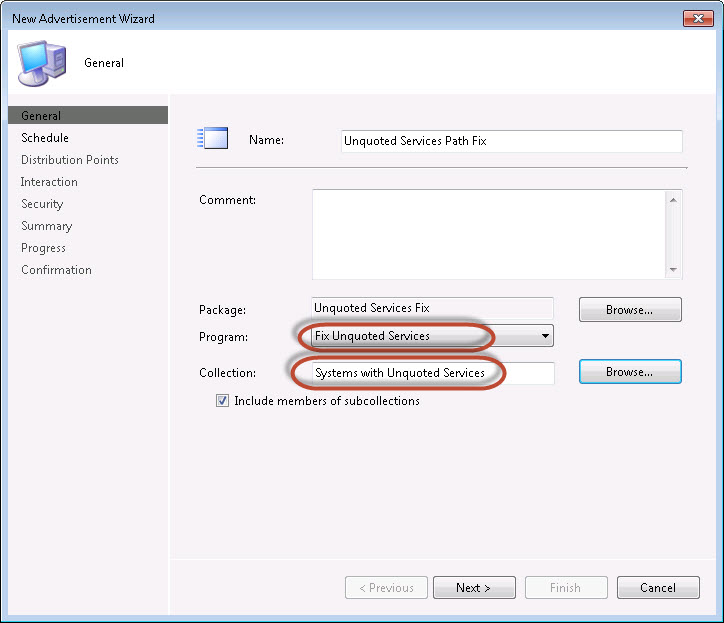
Task: Open the Distribution Points step
Action: click(70, 160)
